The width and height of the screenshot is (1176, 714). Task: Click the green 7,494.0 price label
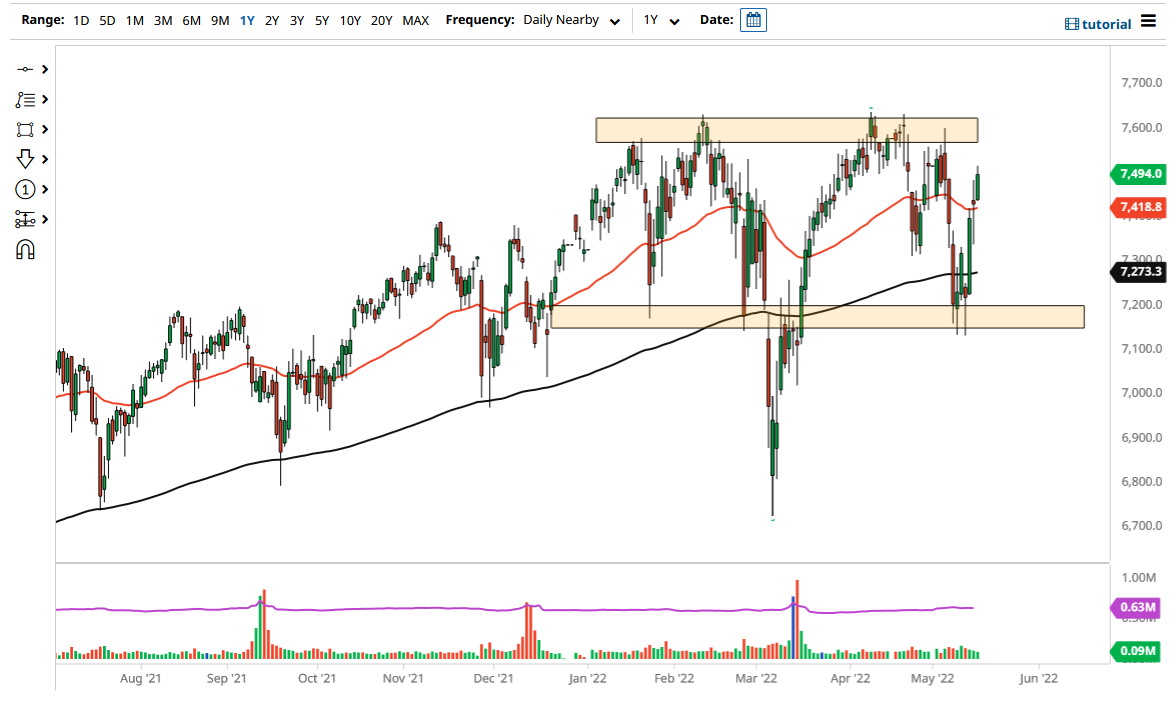pos(1138,174)
